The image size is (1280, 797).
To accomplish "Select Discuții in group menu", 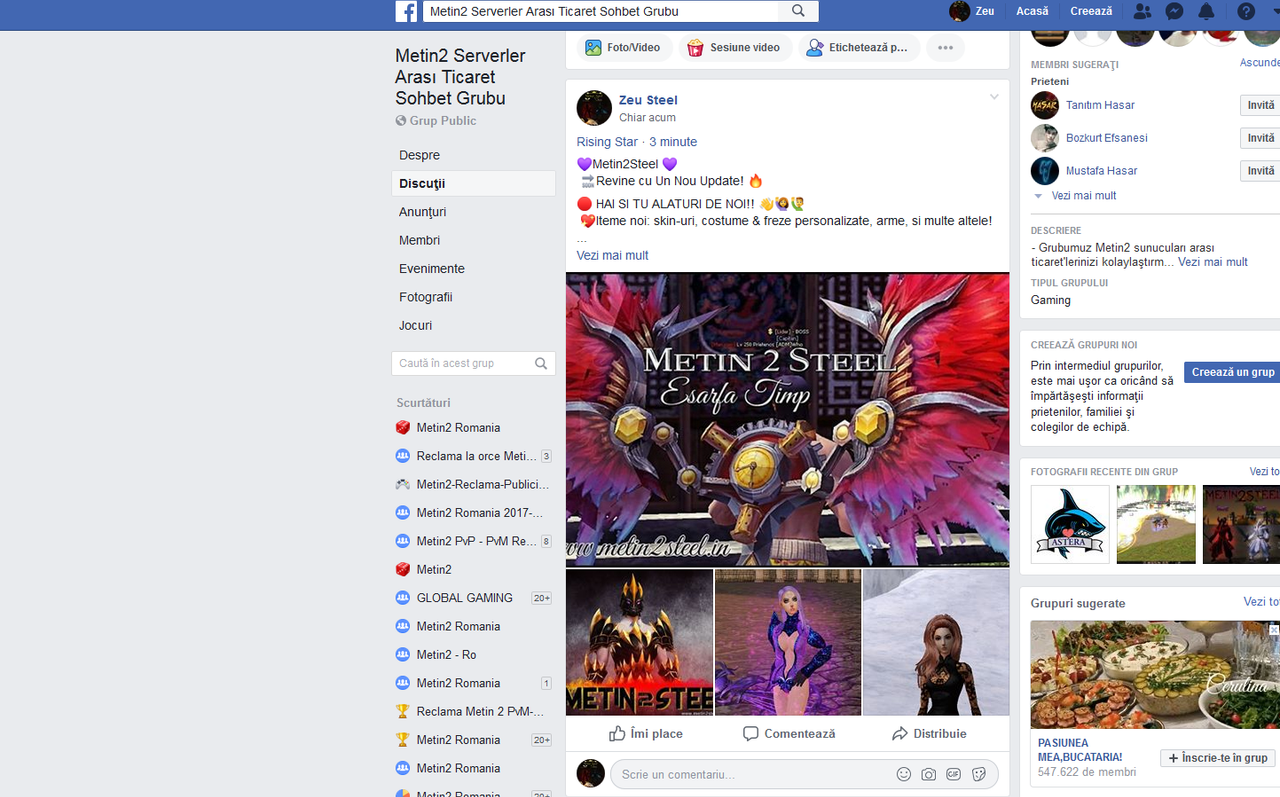I will click(x=473, y=183).
